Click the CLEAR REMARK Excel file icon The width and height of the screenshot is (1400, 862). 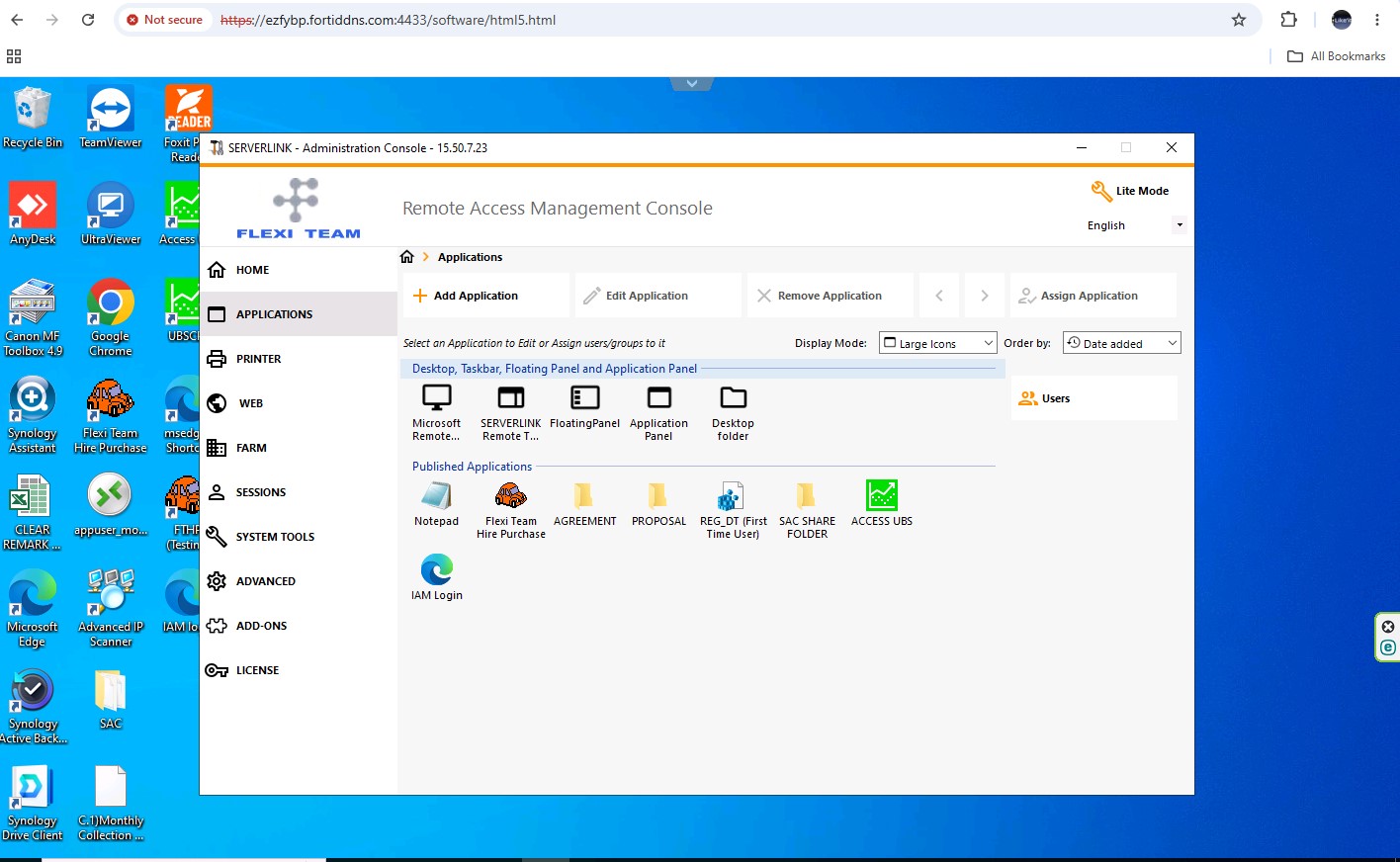[x=33, y=511]
